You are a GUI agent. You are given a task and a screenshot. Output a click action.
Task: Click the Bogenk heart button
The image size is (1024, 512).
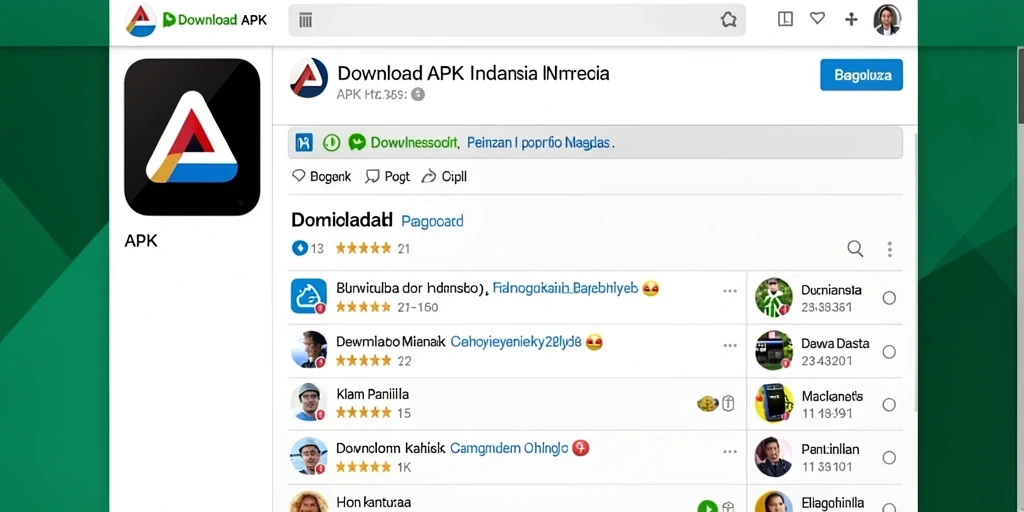tap(321, 176)
